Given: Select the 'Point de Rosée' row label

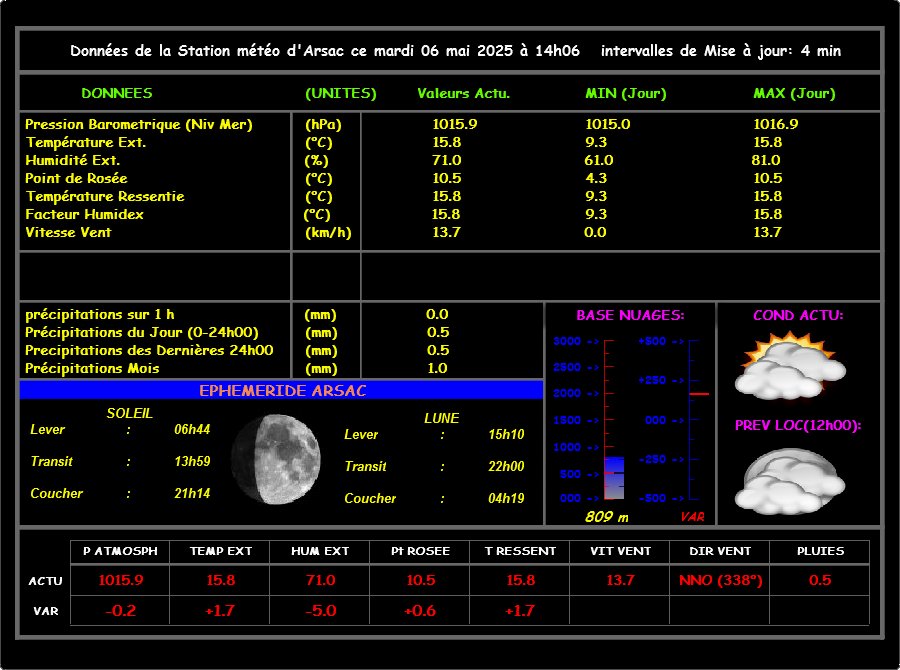Looking at the screenshot, I should (76, 178).
